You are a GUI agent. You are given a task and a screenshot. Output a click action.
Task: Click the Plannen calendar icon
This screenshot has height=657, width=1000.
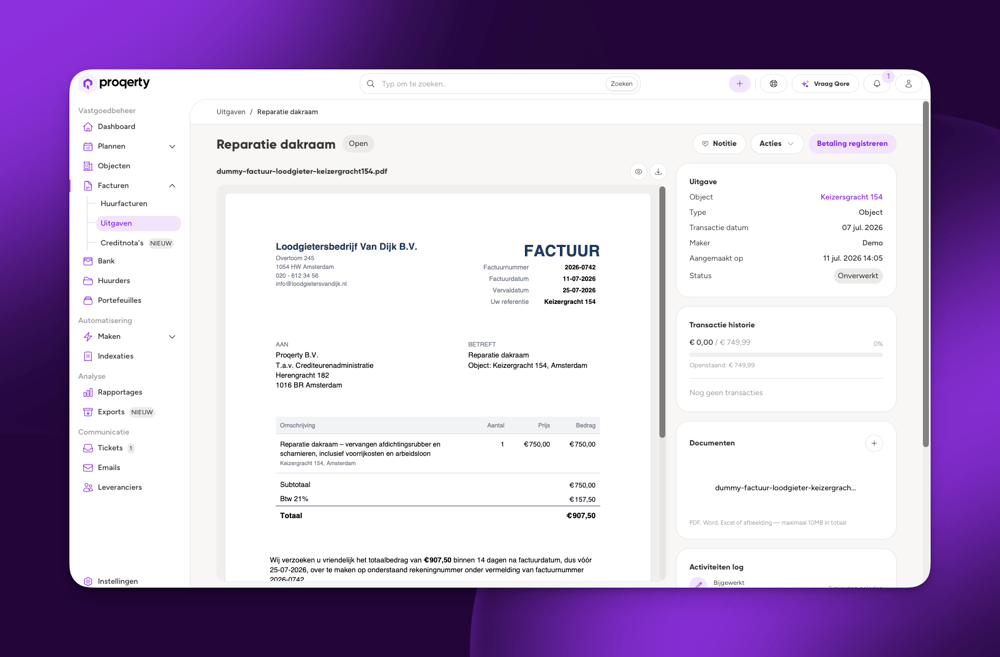(88, 147)
